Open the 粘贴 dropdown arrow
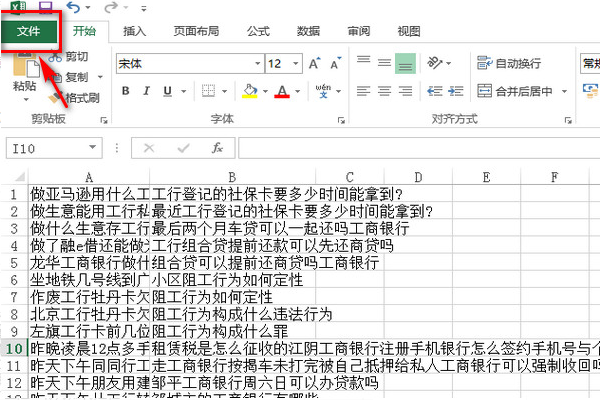The height and width of the screenshot is (400, 600). (x=26, y=100)
